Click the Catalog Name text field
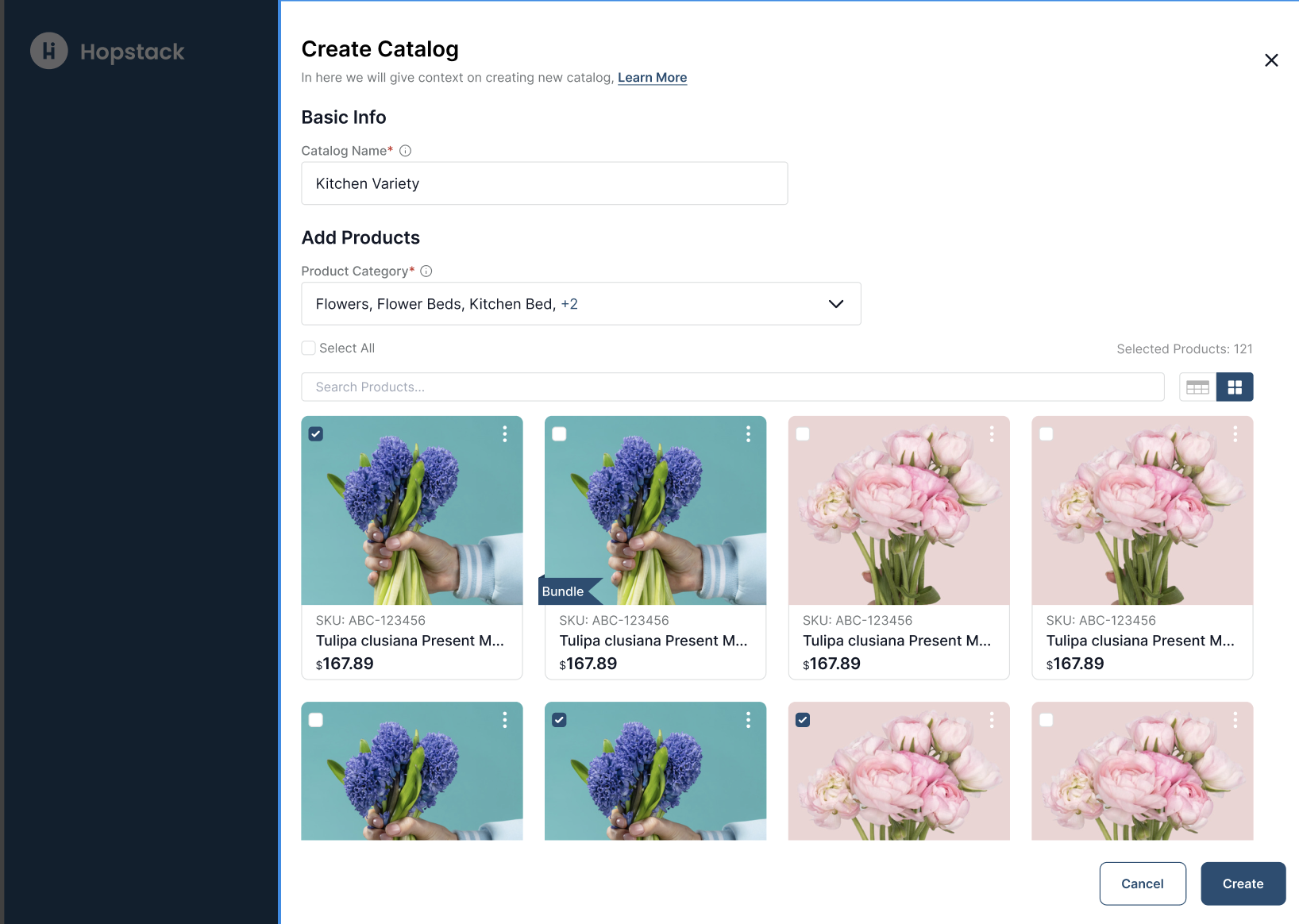The image size is (1299, 924). [x=544, y=183]
